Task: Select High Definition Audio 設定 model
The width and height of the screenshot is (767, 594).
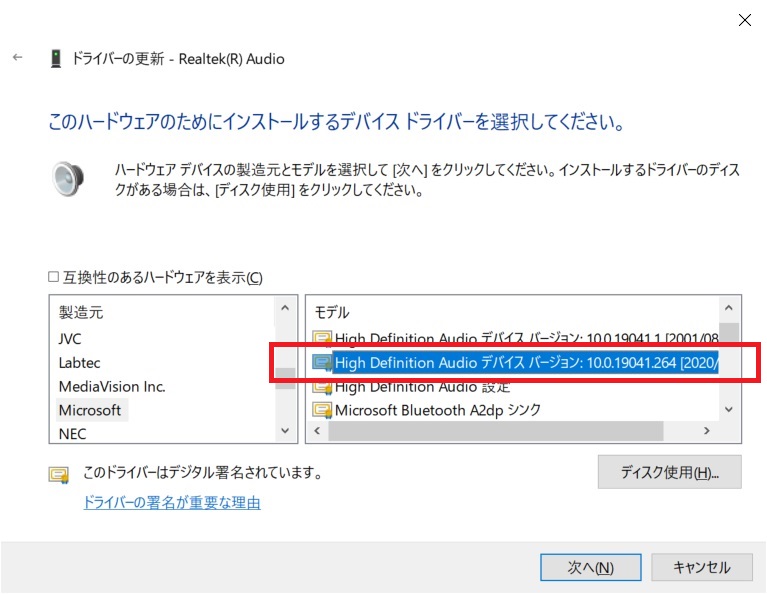Action: tap(422, 387)
